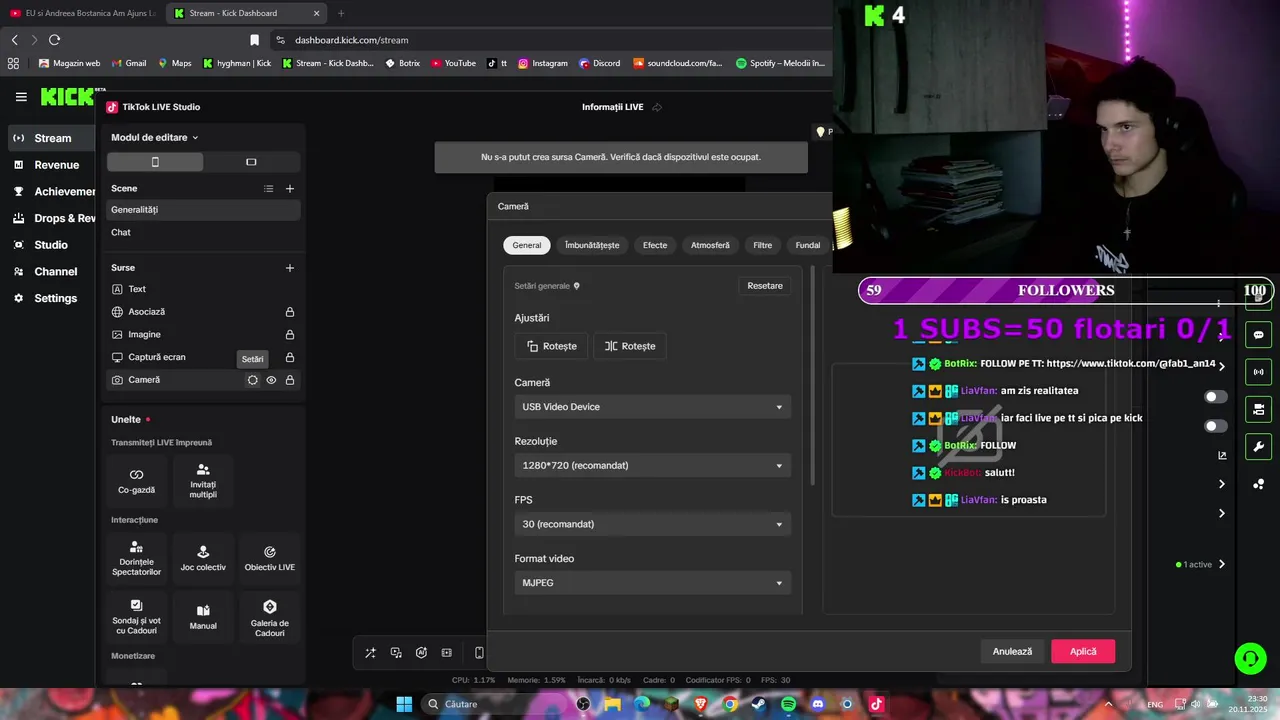
Task: Lock the Captură ecran source
Action: [x=290, y=357]
